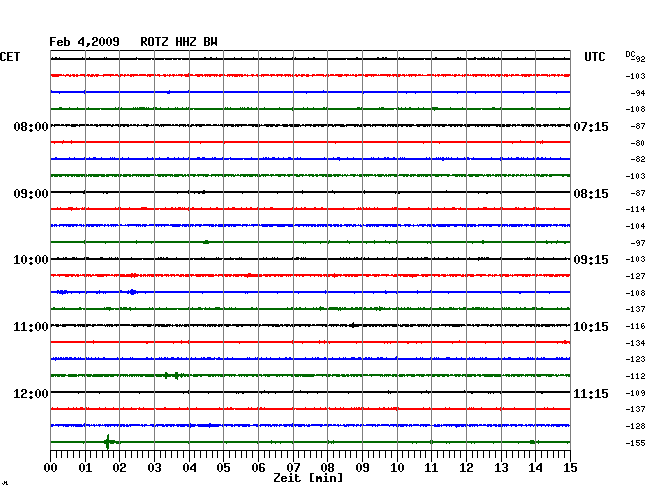Click the DC value -114
This screenshot has height=494, width=650.
click(x=635, y=209)
